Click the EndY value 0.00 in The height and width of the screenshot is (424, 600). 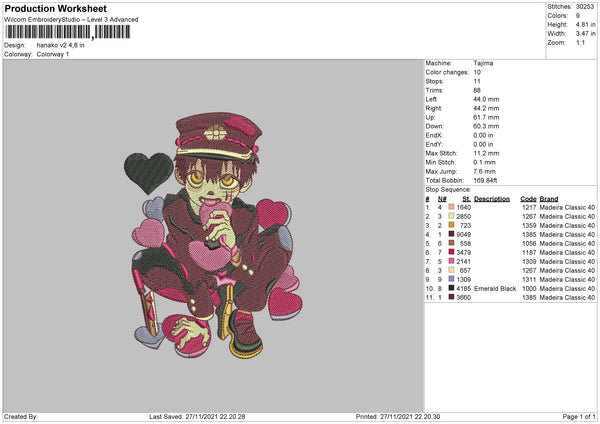point(483,144)
